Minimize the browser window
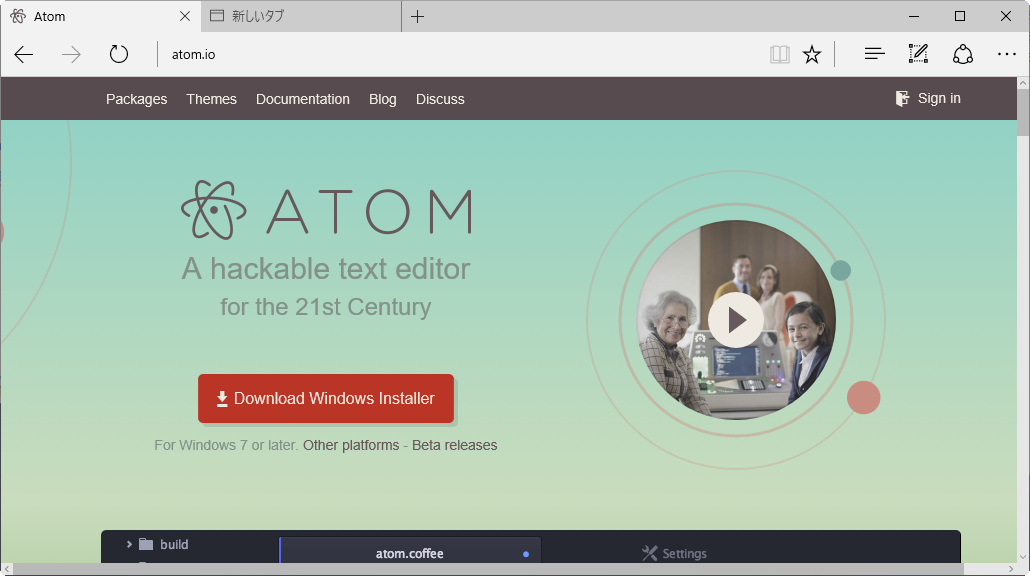Viewport: 1030px width, 576px height. point(914,16)
